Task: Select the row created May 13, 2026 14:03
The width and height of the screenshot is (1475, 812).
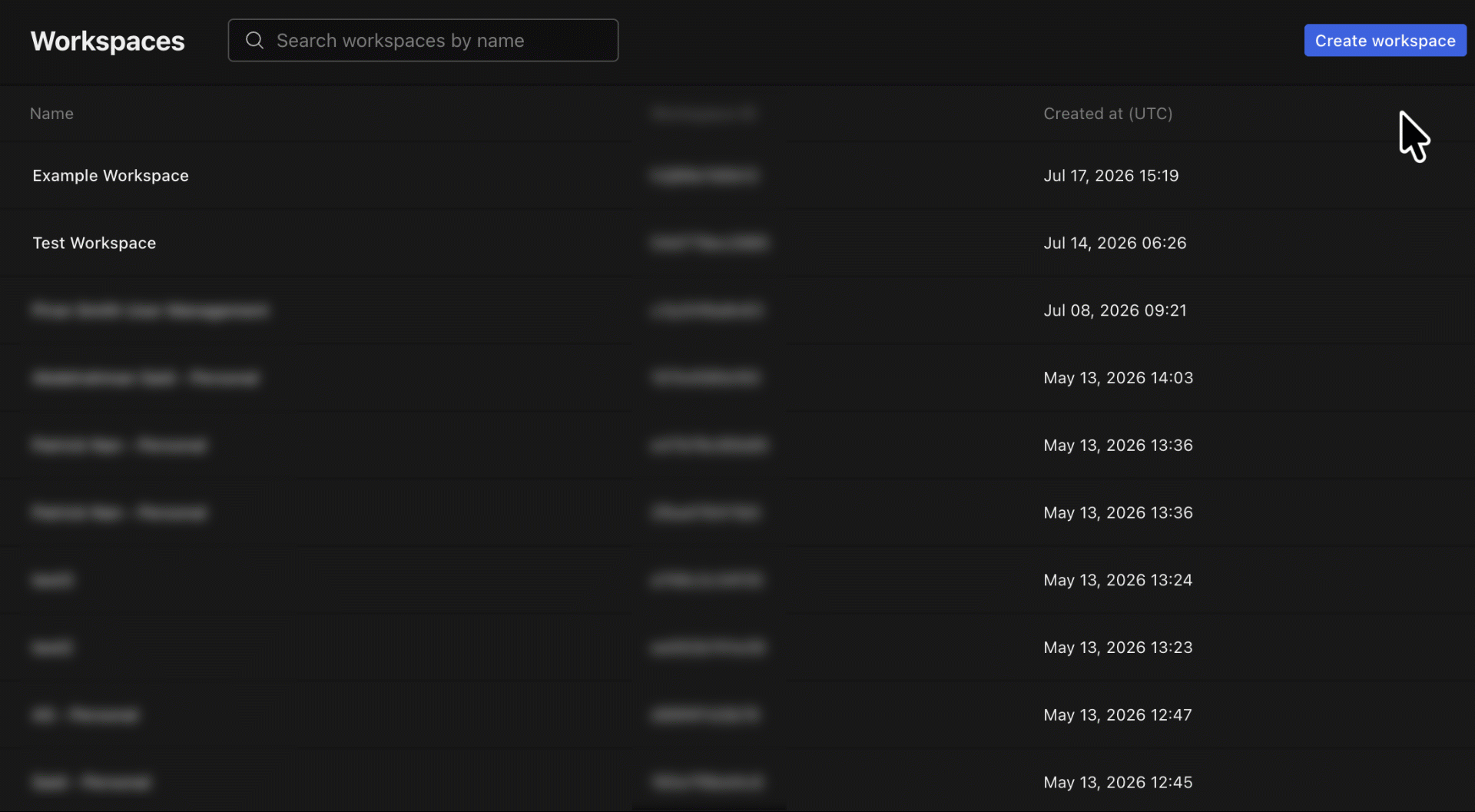Action: [x=737, y=378]
